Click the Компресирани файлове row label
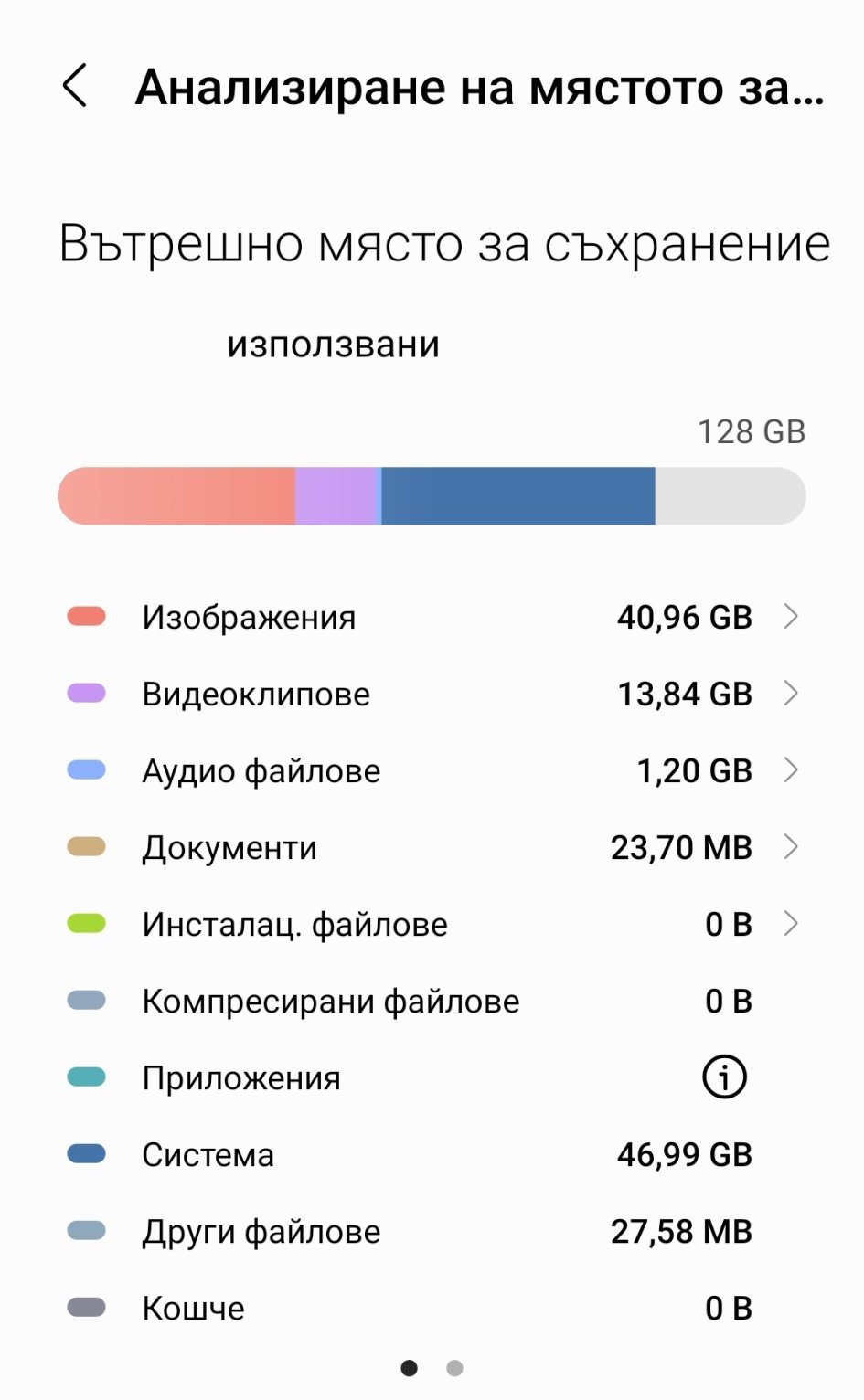 (x=330, y=1002)
